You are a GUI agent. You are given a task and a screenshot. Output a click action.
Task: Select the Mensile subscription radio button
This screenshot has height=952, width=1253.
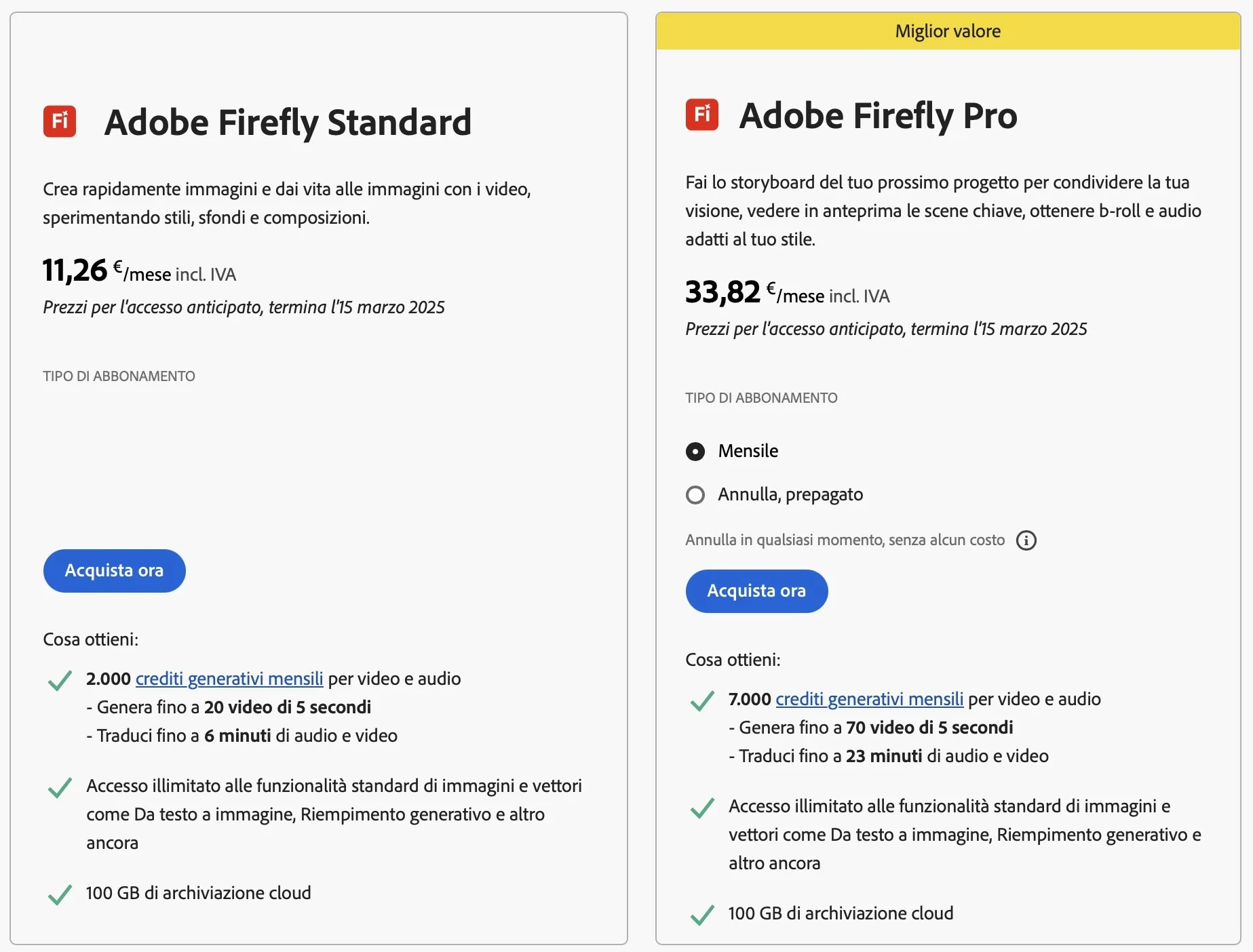click(x=695, y=452)
